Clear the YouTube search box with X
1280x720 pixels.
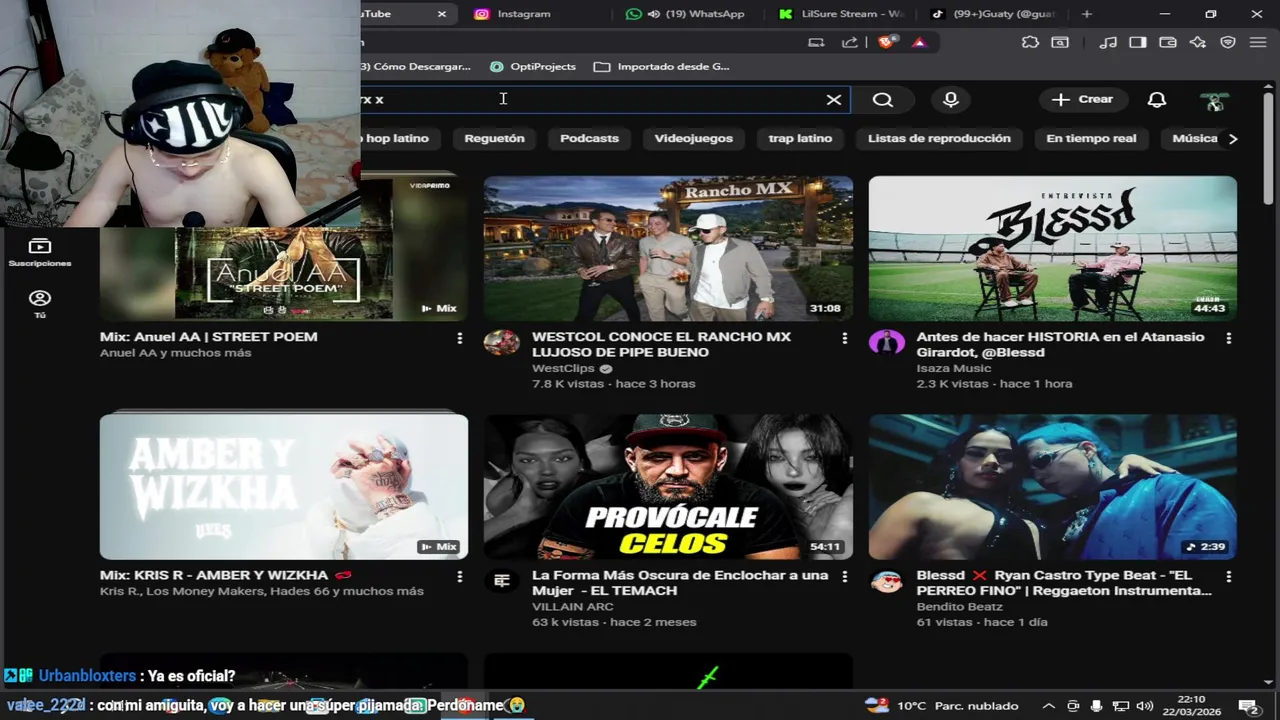834,100
